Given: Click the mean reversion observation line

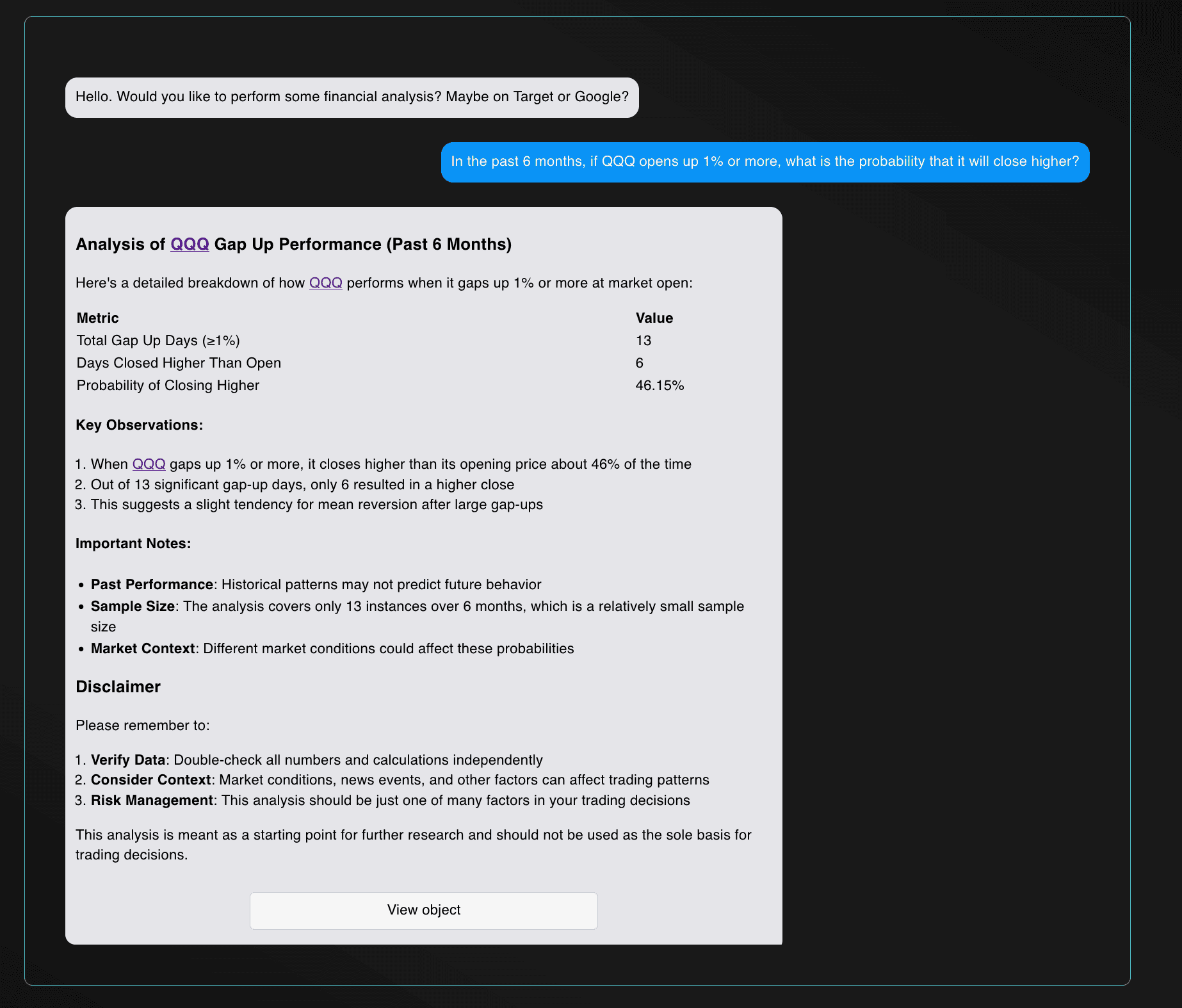Looking at the screenshot, I should (x=317, y=505).
